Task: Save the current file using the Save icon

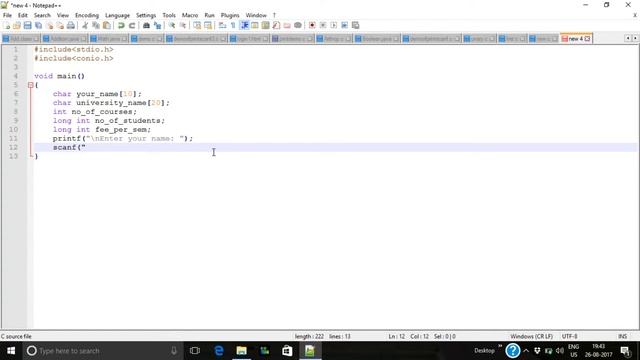Action: [x=27, y=25]
